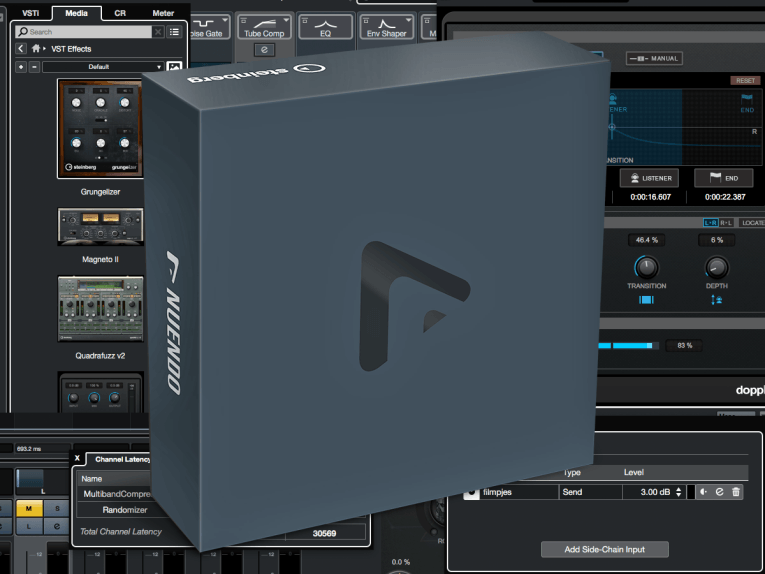Click the END flag button
Viewport: 765px width, 574px height.
724,178
